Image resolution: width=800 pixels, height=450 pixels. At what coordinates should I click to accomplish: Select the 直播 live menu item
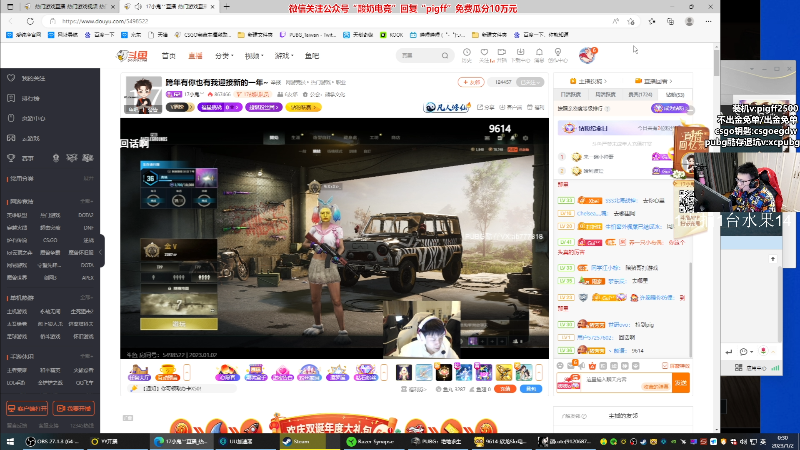195,56
